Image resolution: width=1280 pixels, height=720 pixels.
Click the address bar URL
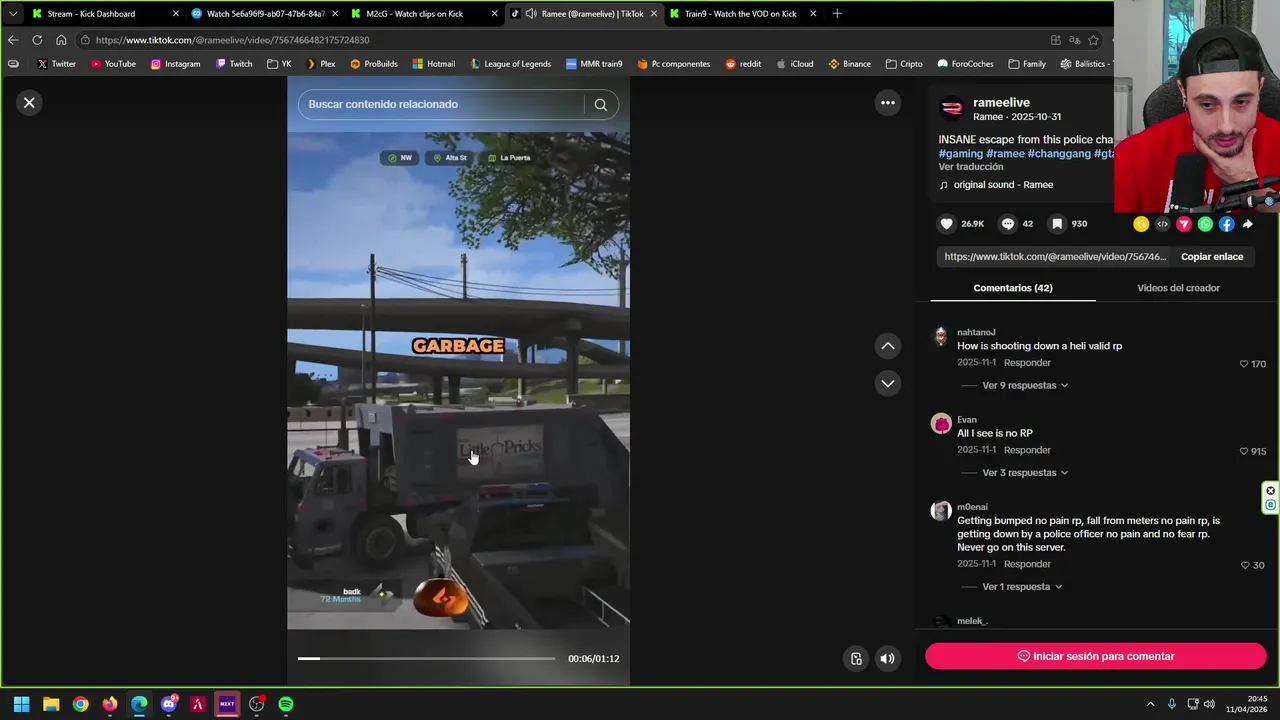(x=233, y=40)
